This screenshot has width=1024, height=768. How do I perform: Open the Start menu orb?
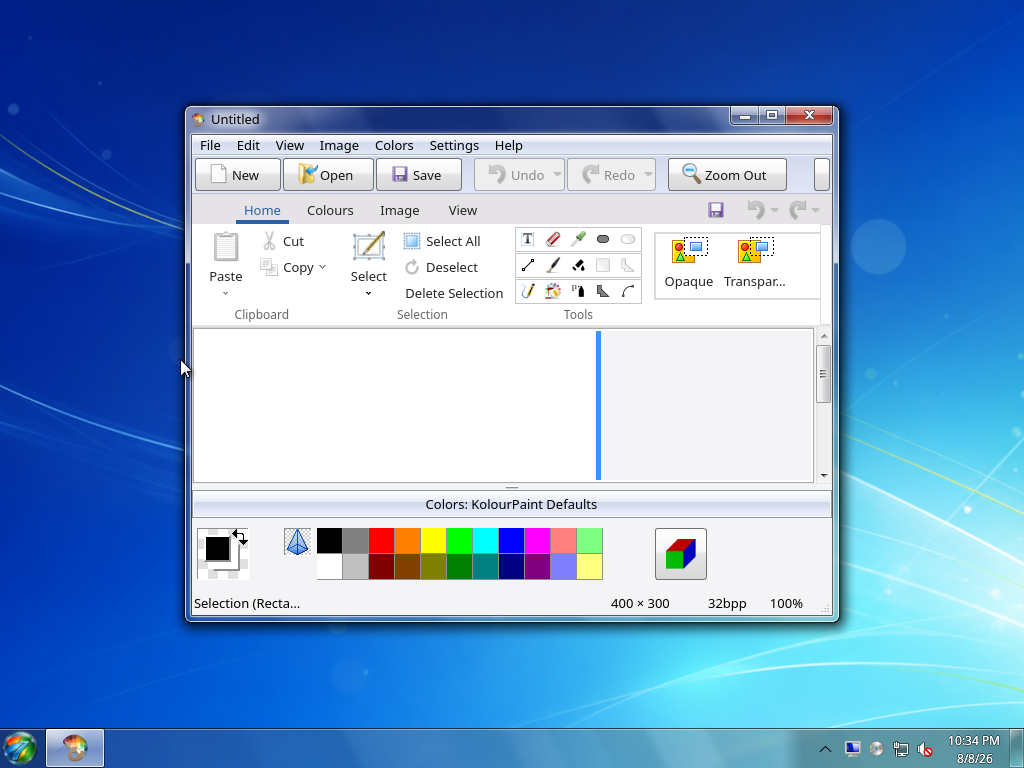(x=20, y=748)
